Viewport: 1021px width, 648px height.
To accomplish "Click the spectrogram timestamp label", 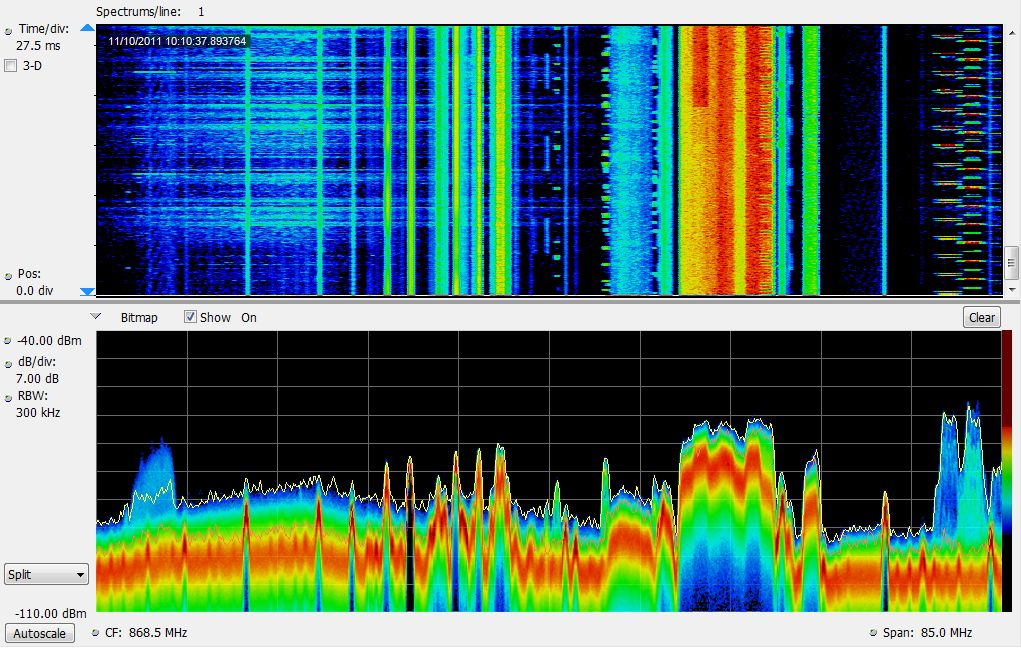I will [x=177, y=41].
